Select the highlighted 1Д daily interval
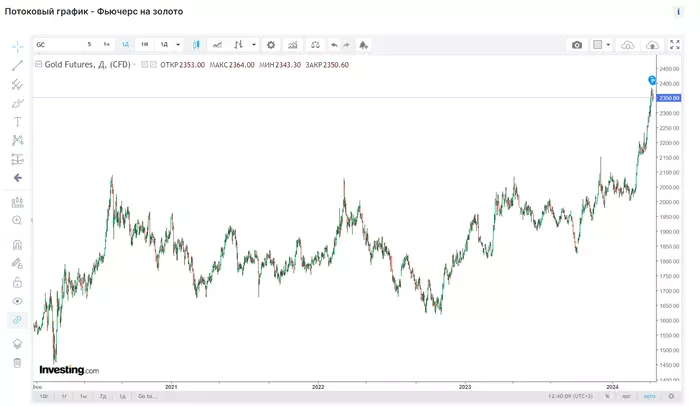The width and height of the screenshot is (700, 407). pyautogui.click(x=125, y=45)
